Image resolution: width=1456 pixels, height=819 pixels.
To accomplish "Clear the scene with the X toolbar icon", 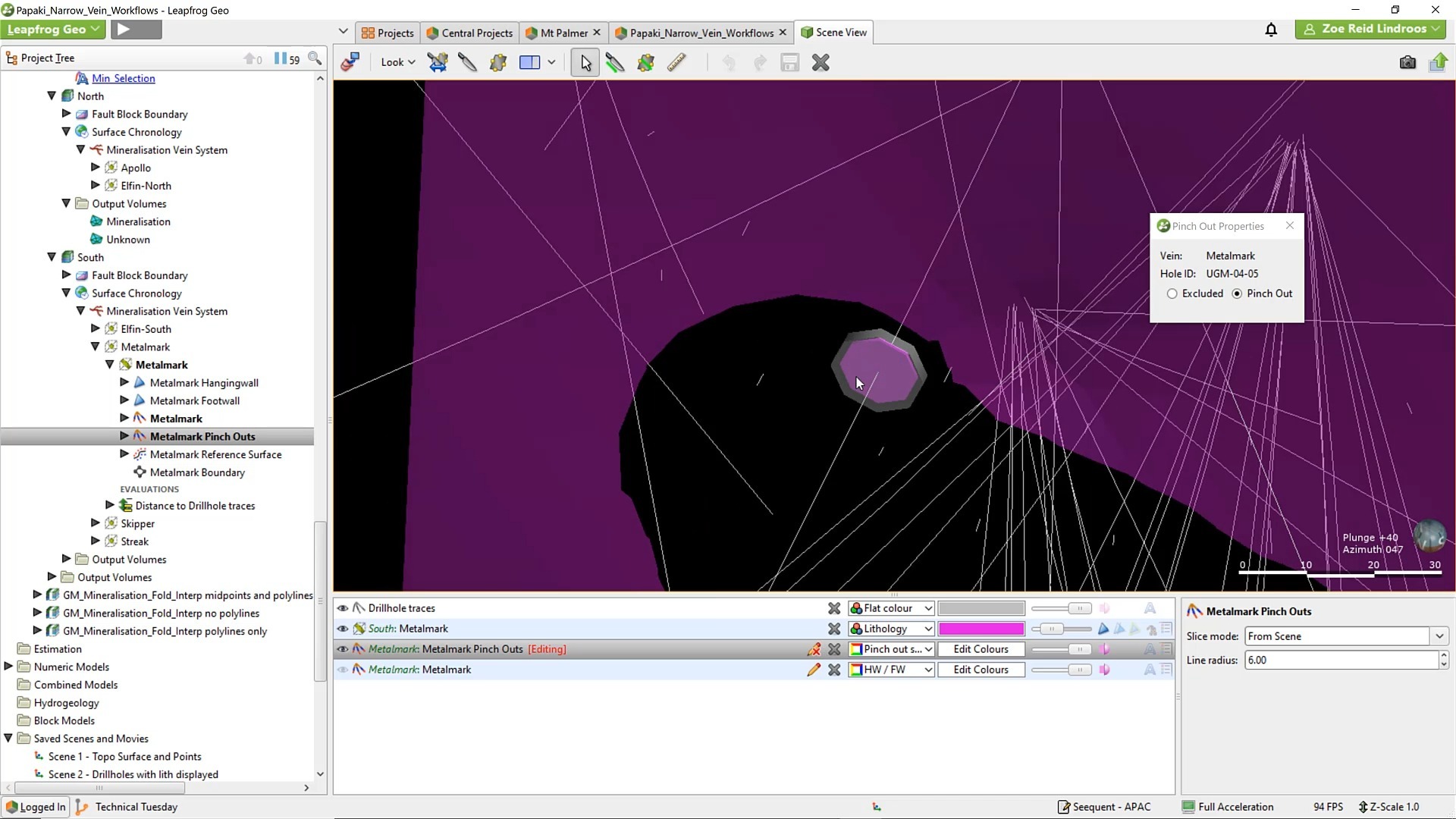I will pyautogui.click(x=821, y=62).
